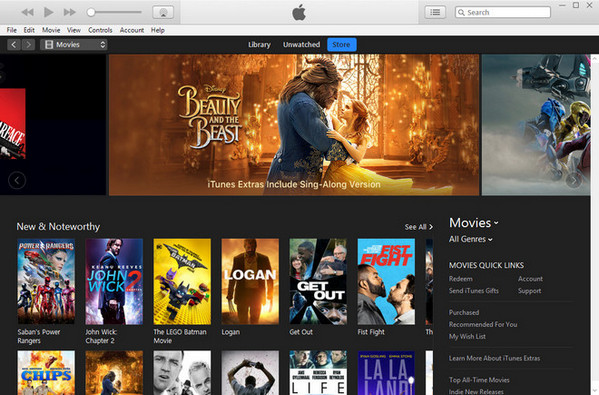Open the Fist Fight movie poster
The width and height of the screenshot is (599, 395).
pyautogui.click(x=386, y=282)
